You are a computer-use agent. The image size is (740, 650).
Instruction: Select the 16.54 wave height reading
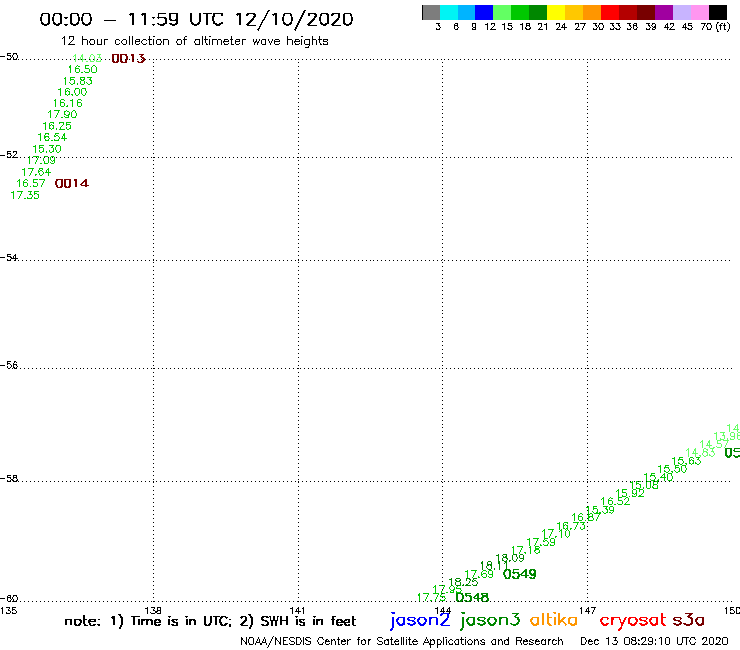(52, 137)
